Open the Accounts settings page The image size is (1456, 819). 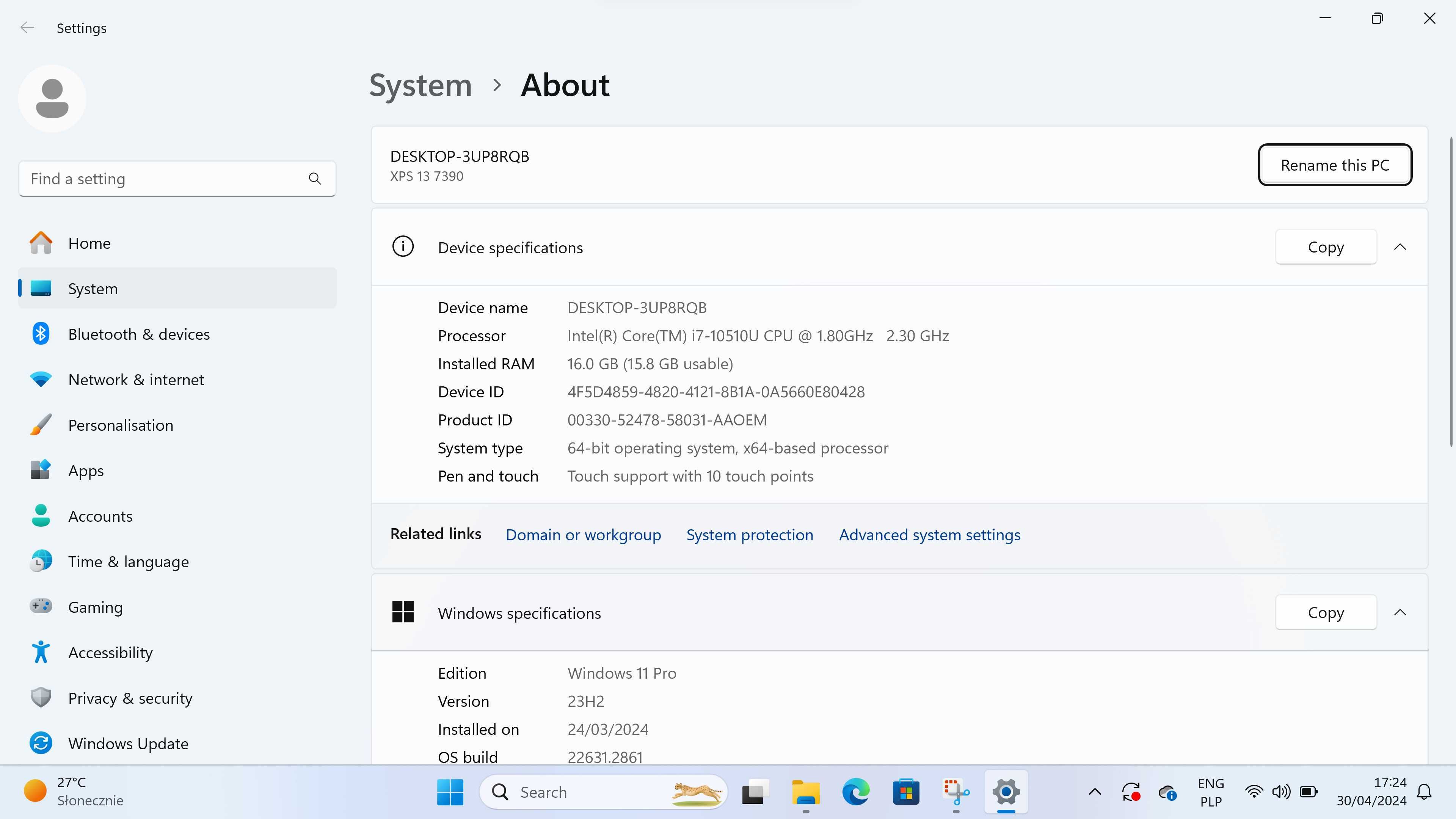177,516
